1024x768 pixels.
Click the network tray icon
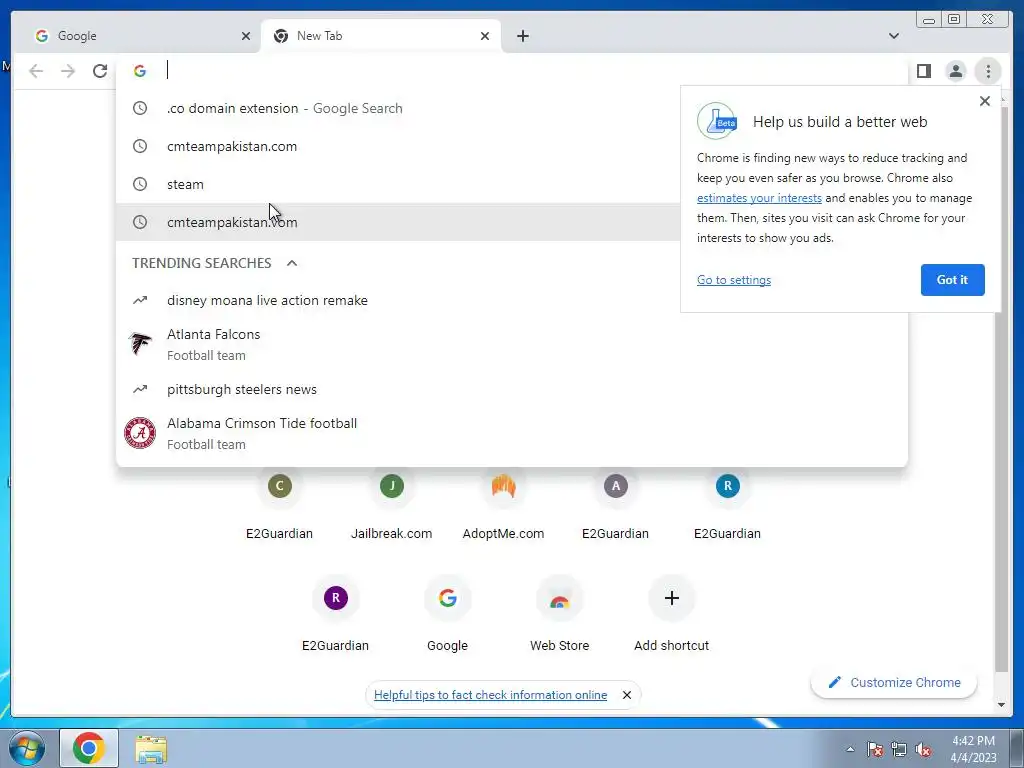point(899,749)
